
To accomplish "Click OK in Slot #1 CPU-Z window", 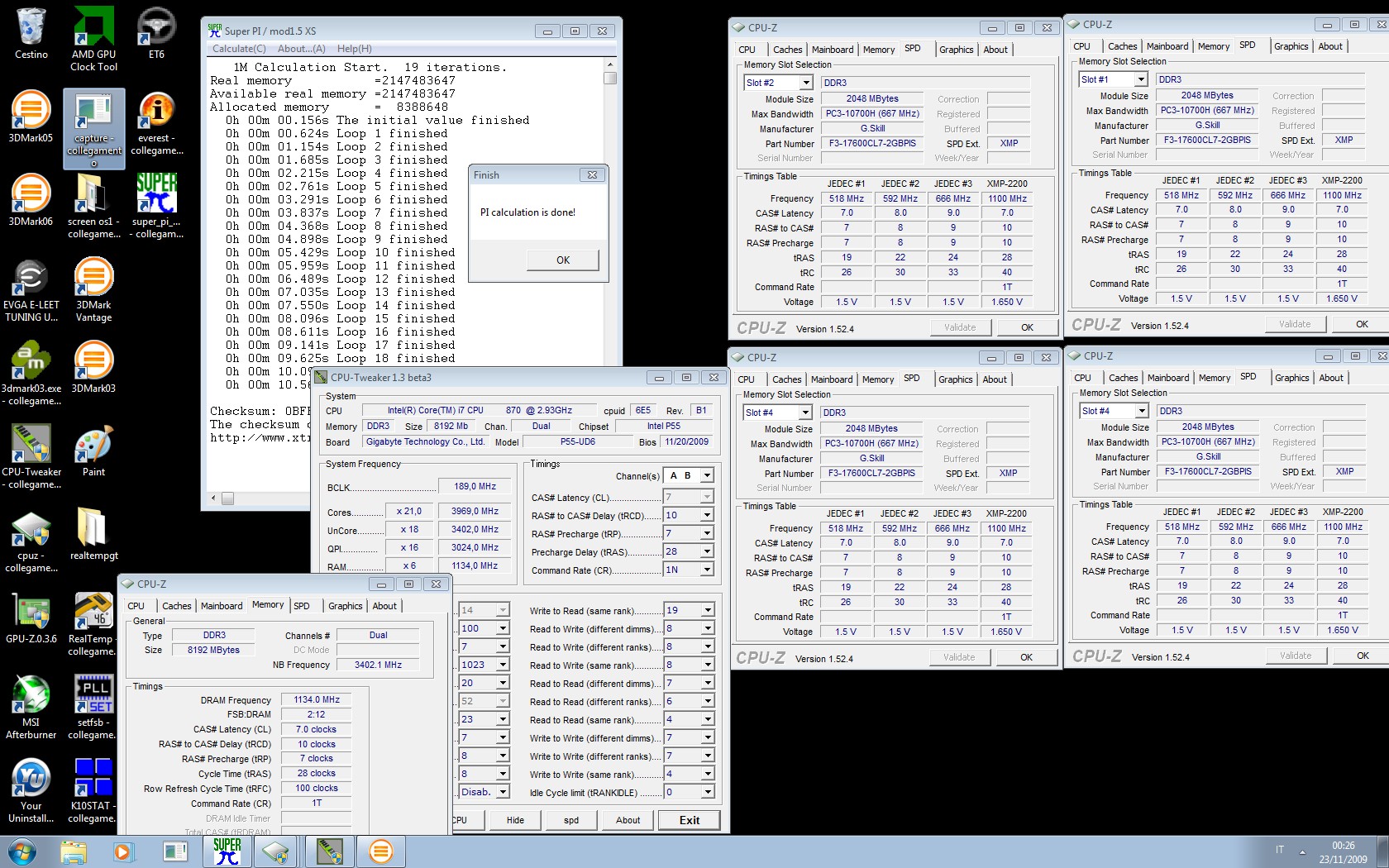I will 1362,324.
